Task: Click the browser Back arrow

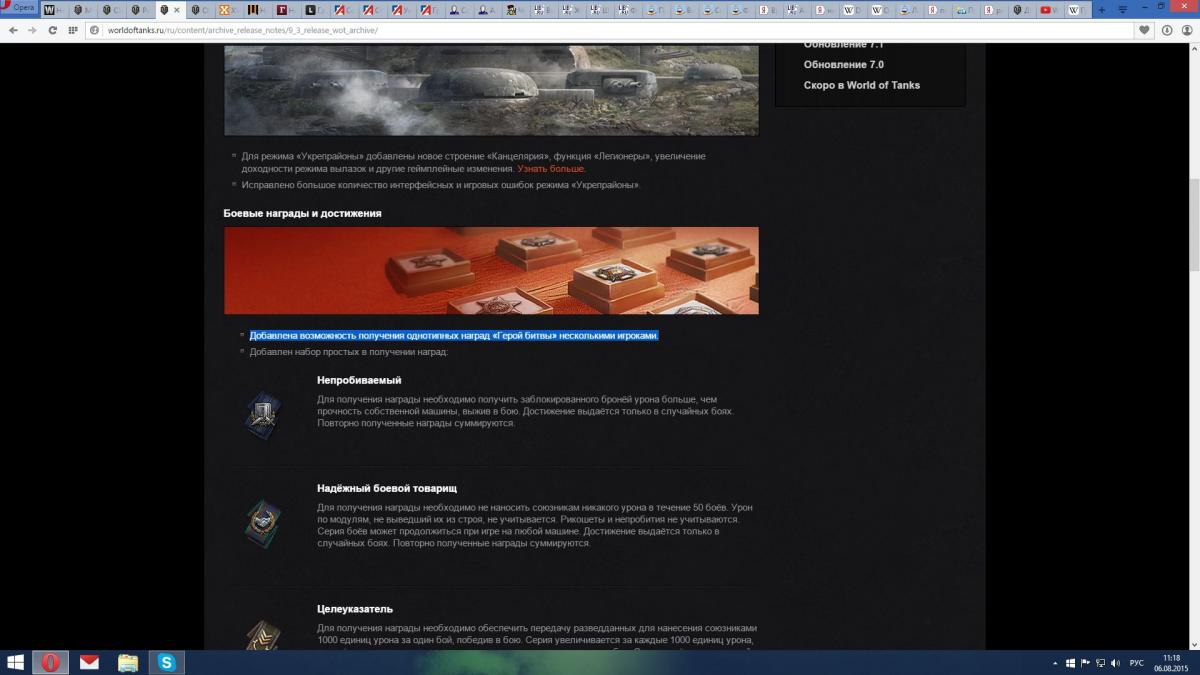Action: 14,30
